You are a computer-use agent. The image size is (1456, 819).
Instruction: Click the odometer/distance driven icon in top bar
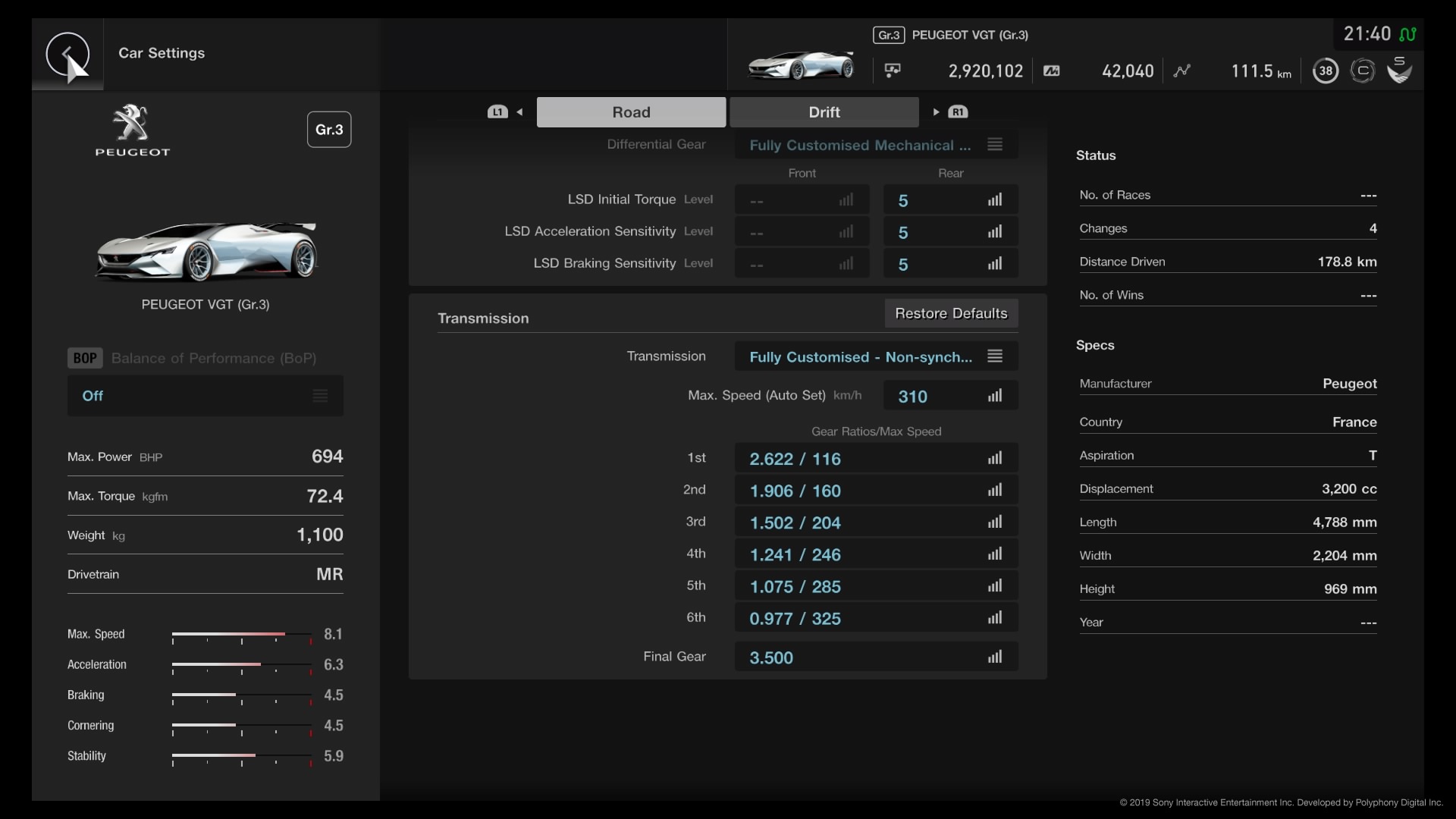(x=1181, y=70)
